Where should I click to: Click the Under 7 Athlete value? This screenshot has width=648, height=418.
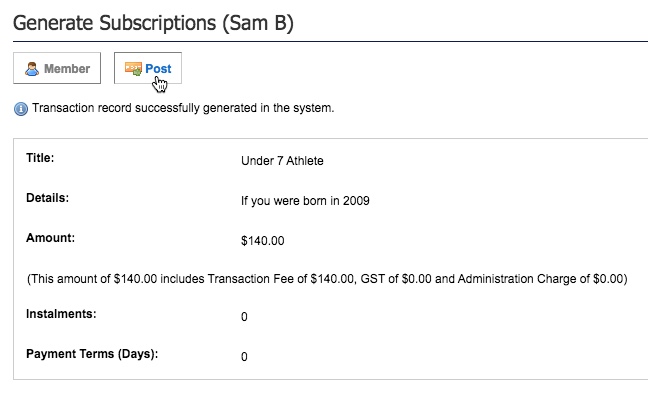coord(282,160)
